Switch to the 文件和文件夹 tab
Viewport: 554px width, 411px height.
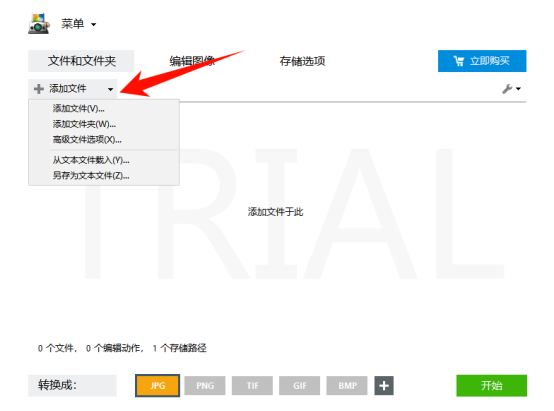(x=81, y=61)
